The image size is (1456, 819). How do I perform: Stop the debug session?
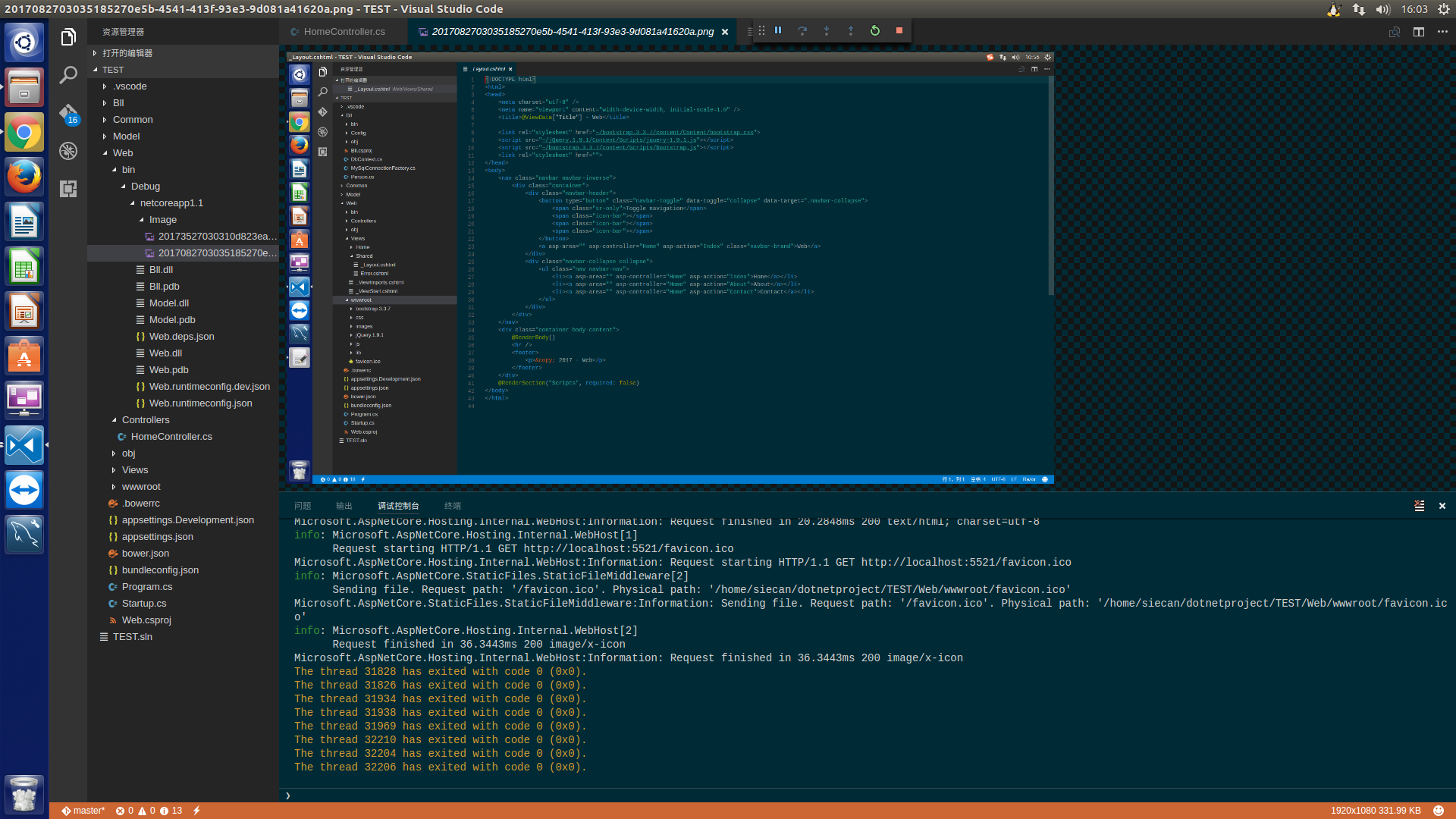point(899,31)
